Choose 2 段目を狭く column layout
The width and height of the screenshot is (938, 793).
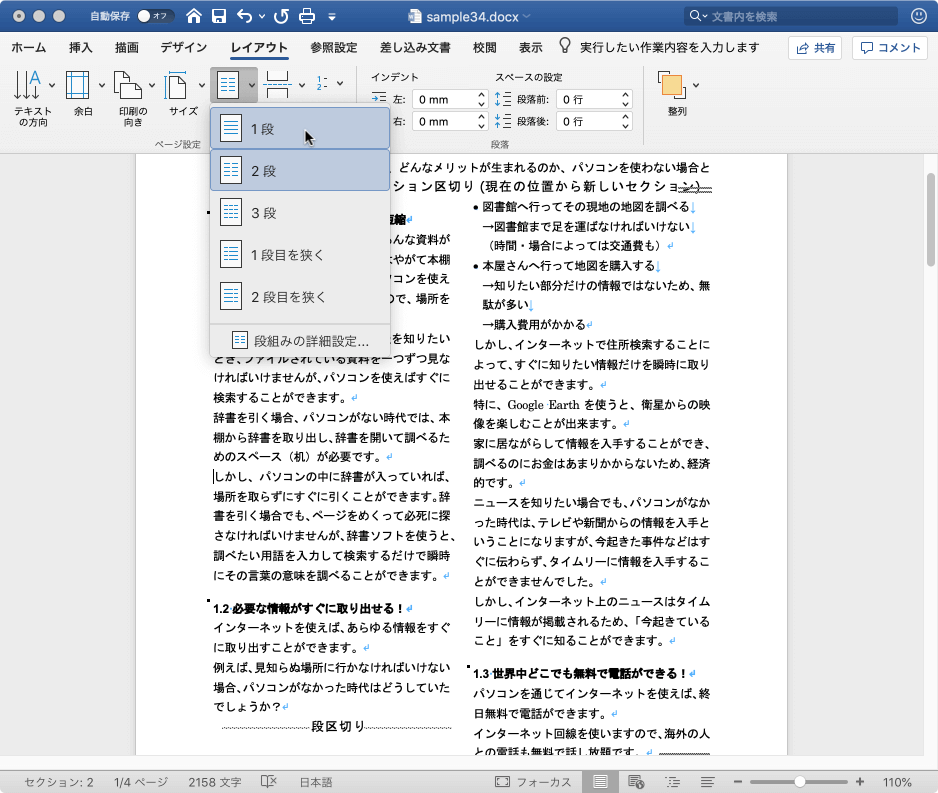(x=300, y=296)
